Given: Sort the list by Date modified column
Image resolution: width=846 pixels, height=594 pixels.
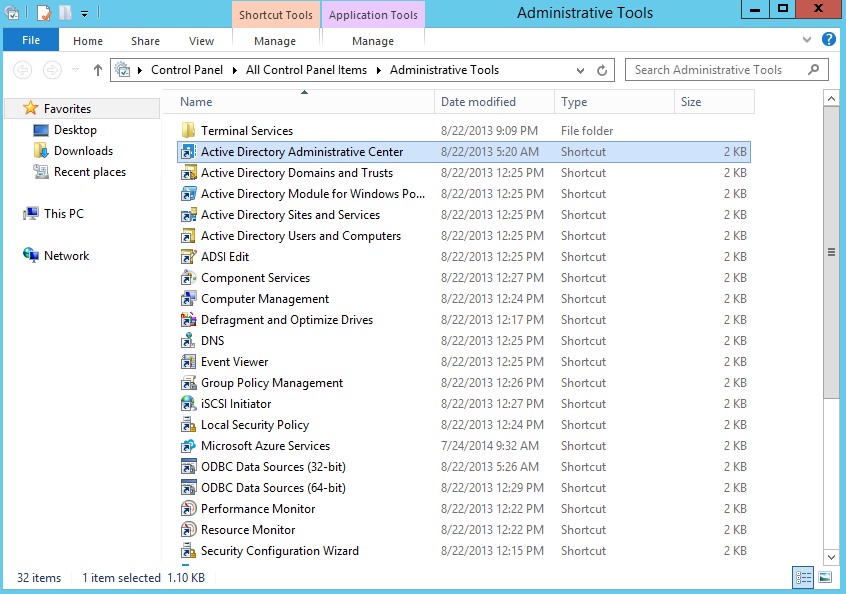Looking at the screenshot, I should (495, 102).
